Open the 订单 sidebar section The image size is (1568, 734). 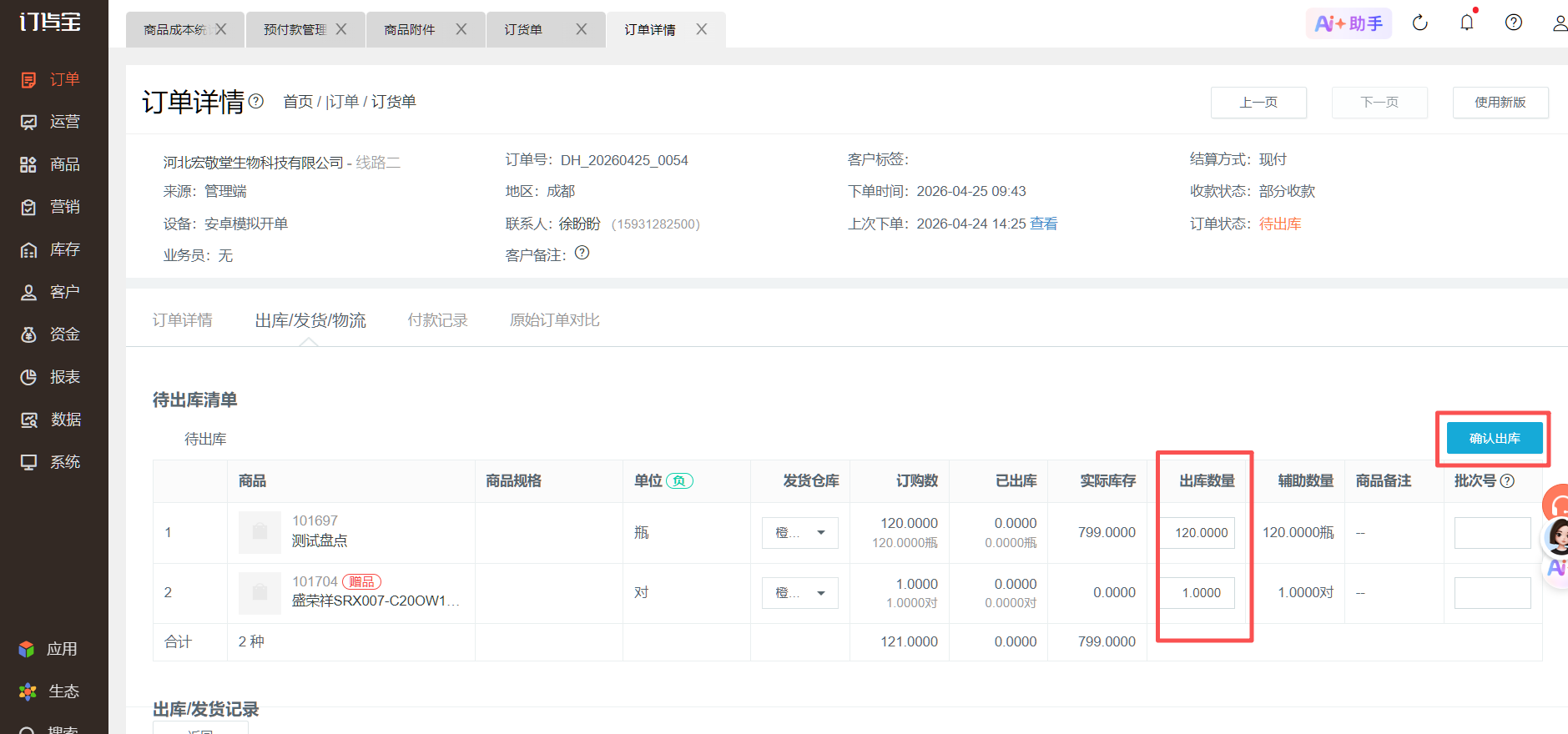click(50, 79)
